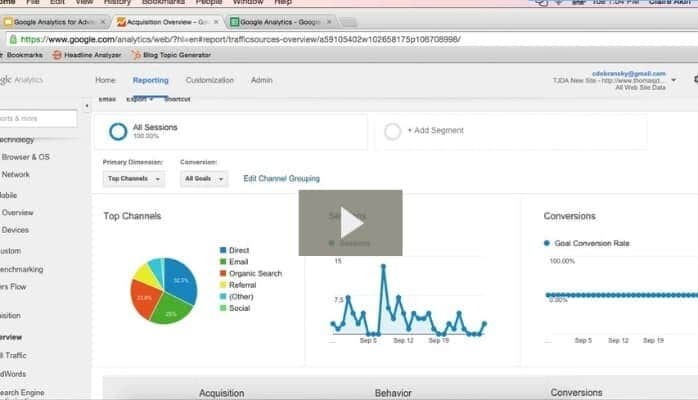Open the Headline Analyzer bookmark icon
This screenshot has width=698, height=400.
point(57,55)
